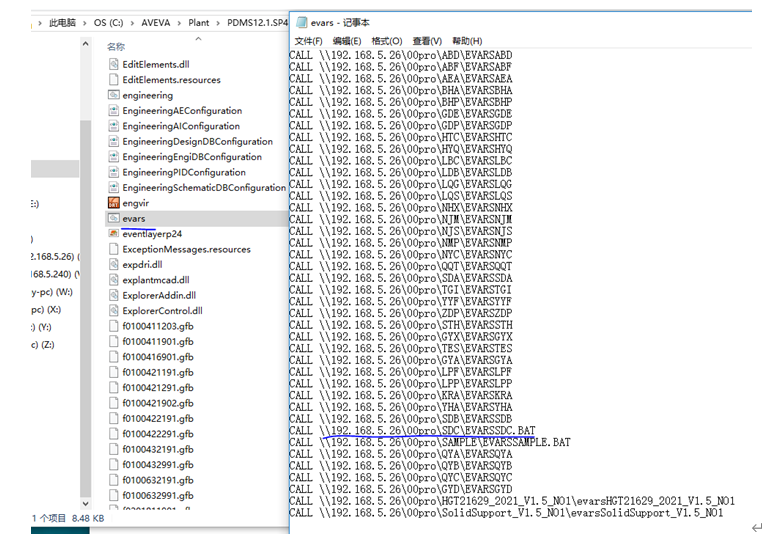762x535 pixels.
Task: Click the 名称 column header to sort
Action: (x=116, y=47)
